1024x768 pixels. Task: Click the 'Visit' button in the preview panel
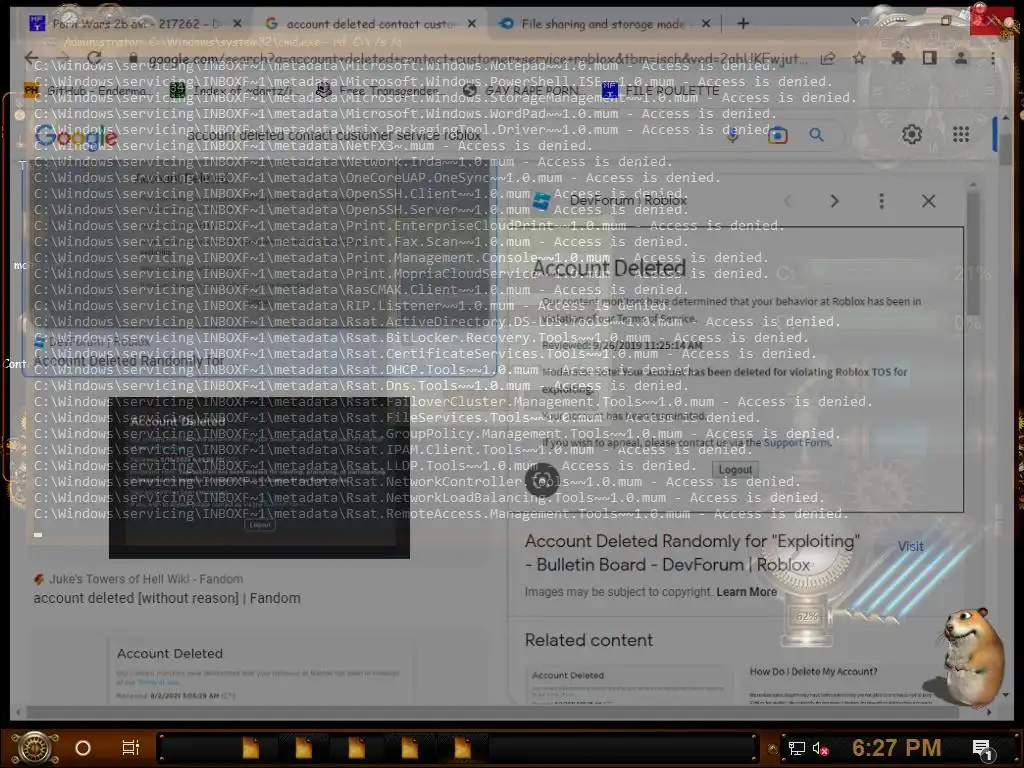[x=910, y=547]
